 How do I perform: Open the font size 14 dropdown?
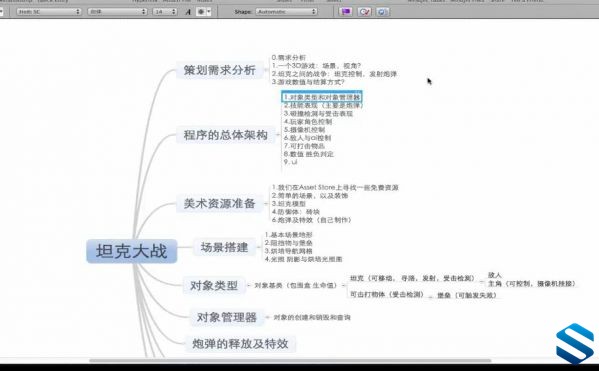click(x=165, y=12)
